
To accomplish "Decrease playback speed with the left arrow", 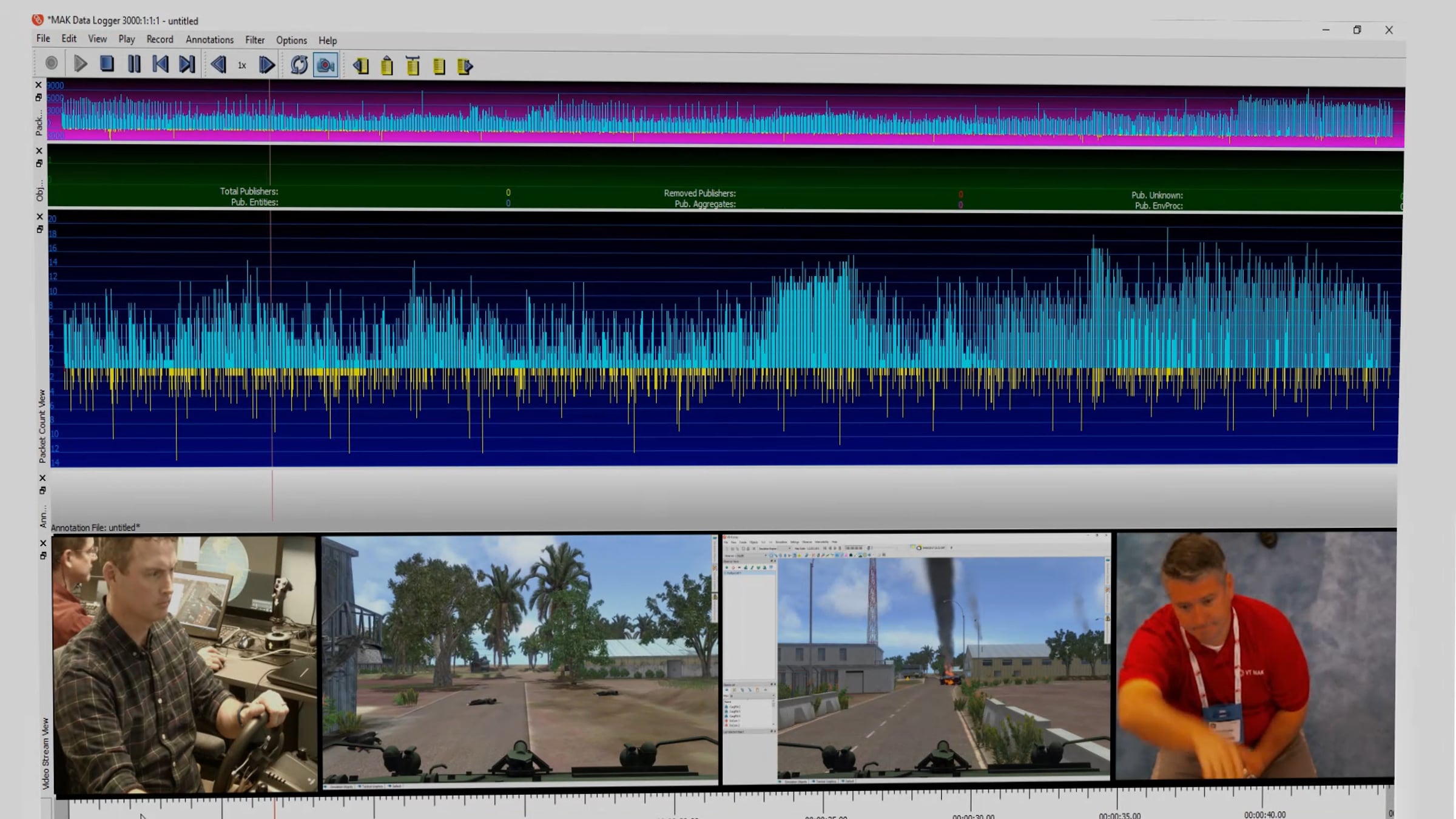I will click(x=218, y=65).
